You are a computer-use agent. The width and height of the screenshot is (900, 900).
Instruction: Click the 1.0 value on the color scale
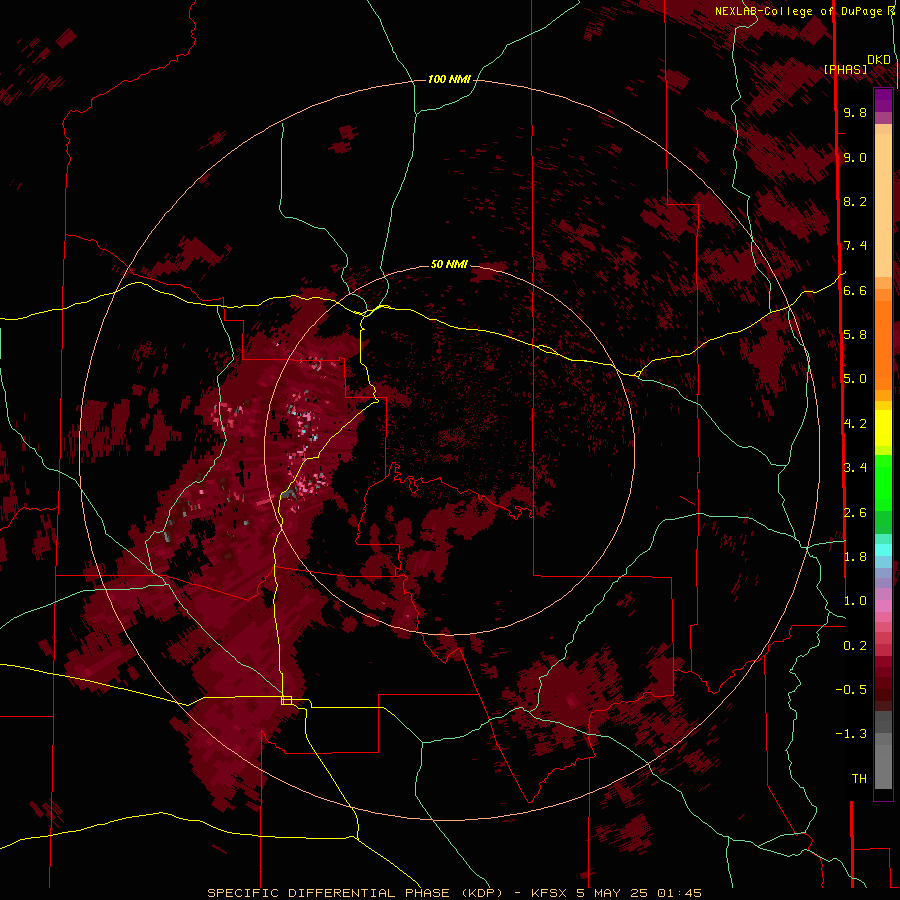(x=855, y=601)
